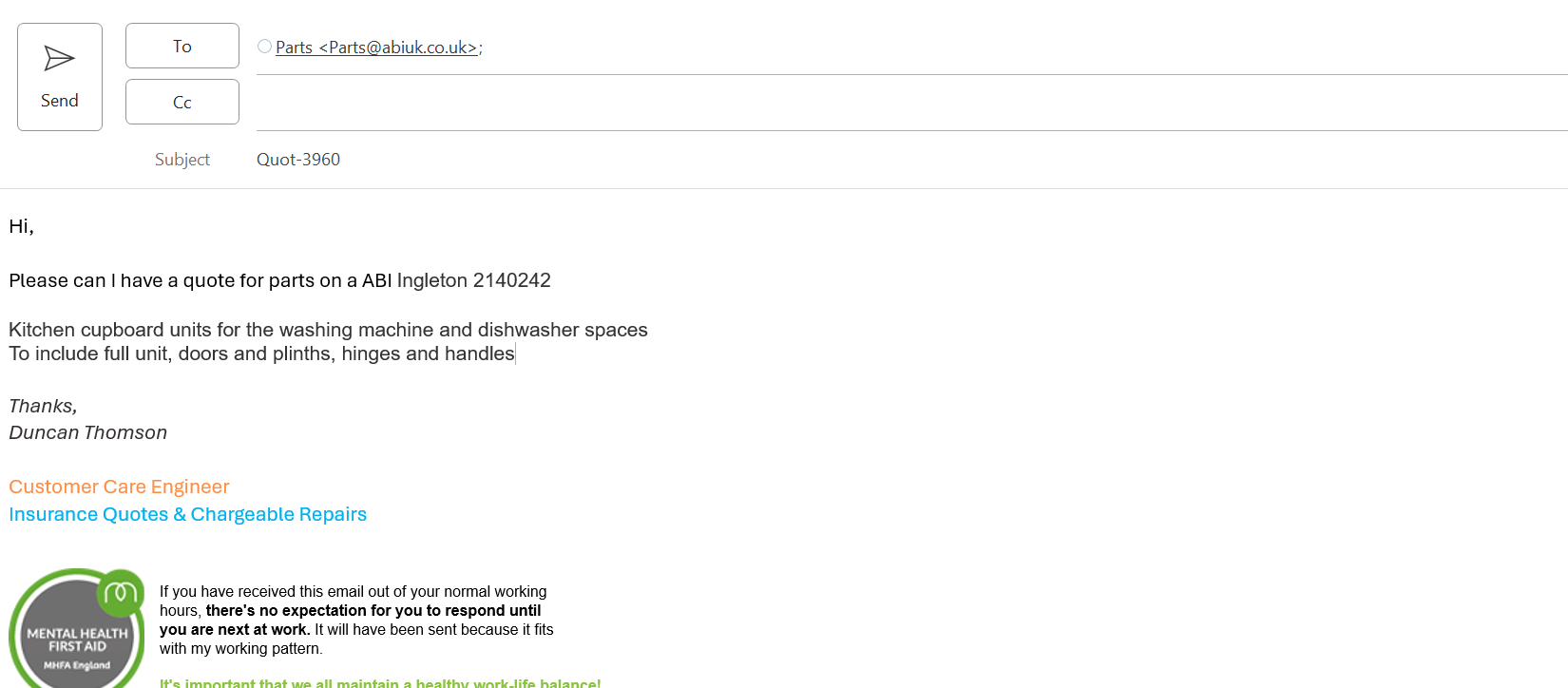Click the Kitchen cupboard units line

[x=328, y=330]
